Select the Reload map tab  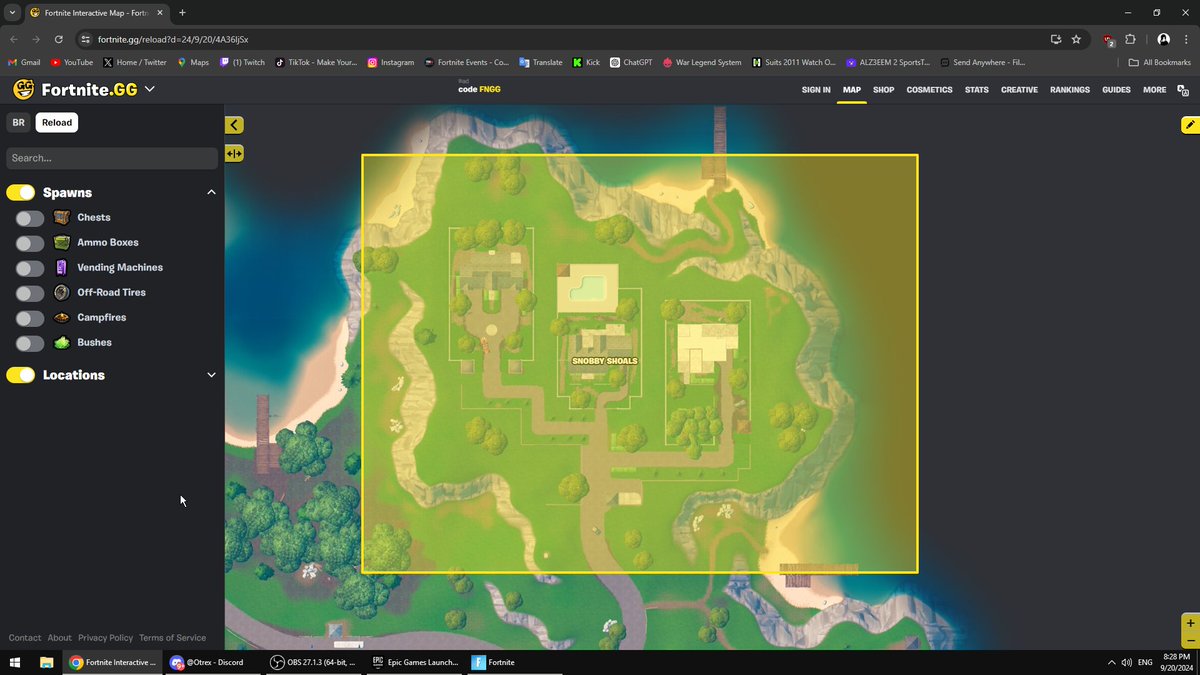[57, 122]
